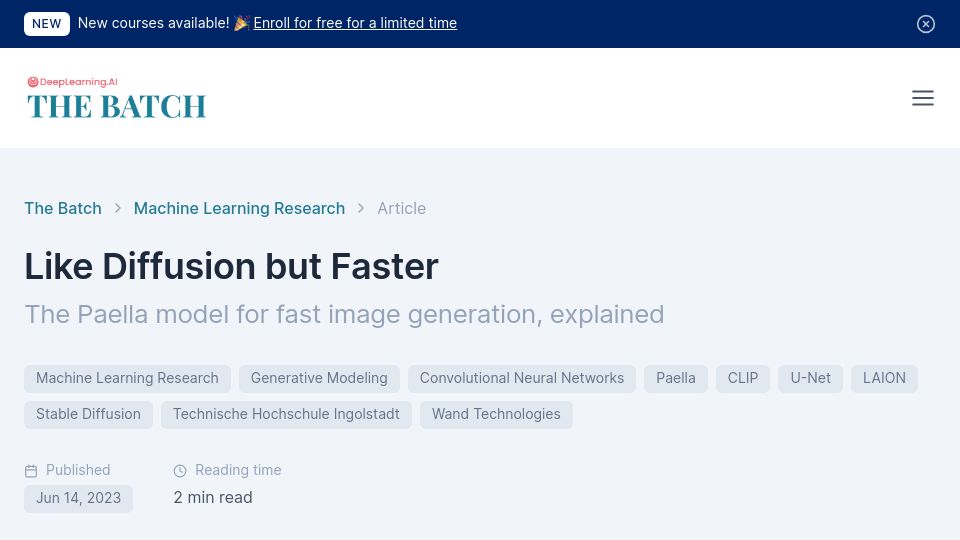Click the CLIP tag
The width and height of the screenshot is (960, 540).
click(743, 378)
